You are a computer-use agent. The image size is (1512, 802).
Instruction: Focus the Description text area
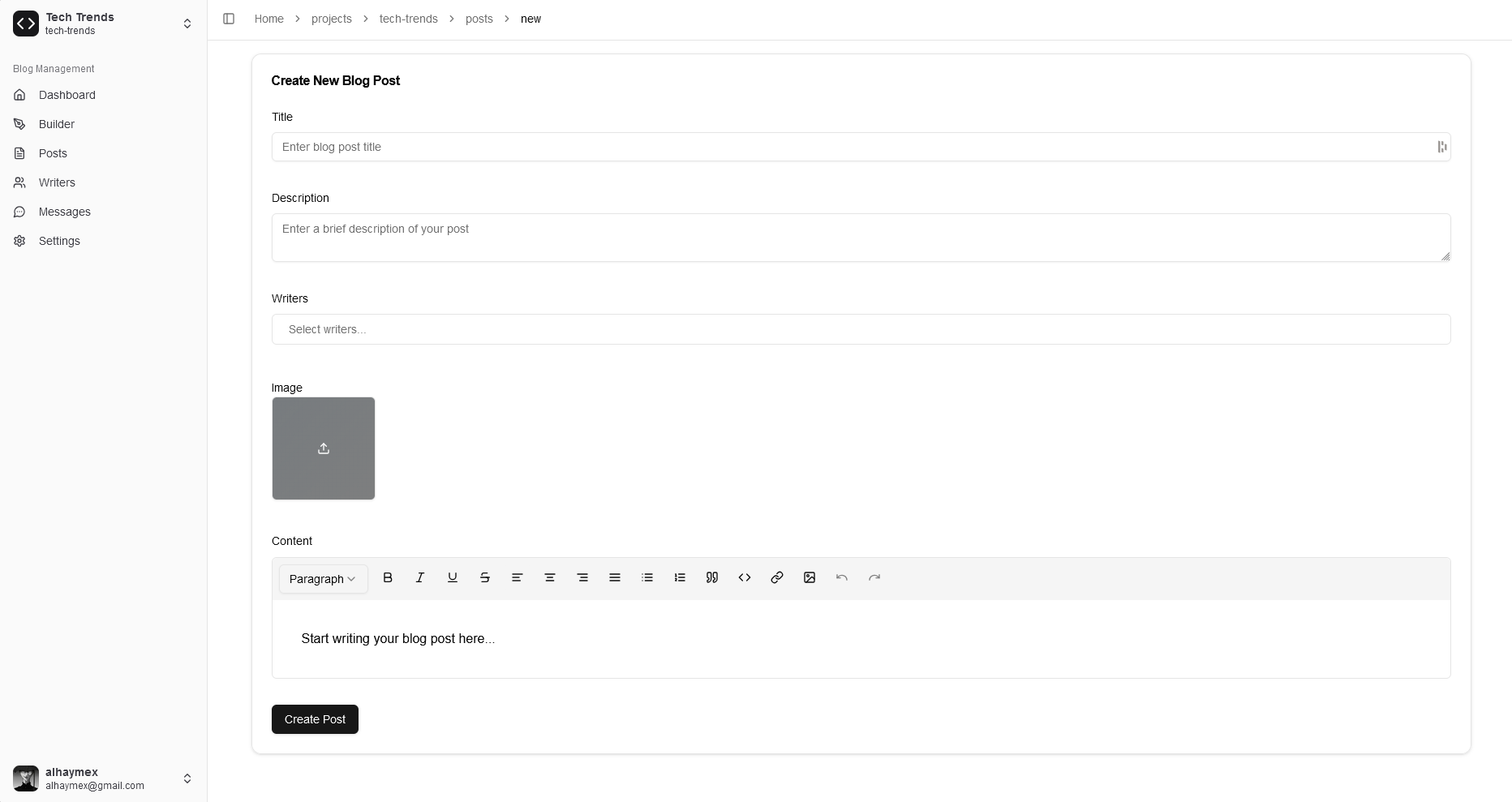click(861, 238)
